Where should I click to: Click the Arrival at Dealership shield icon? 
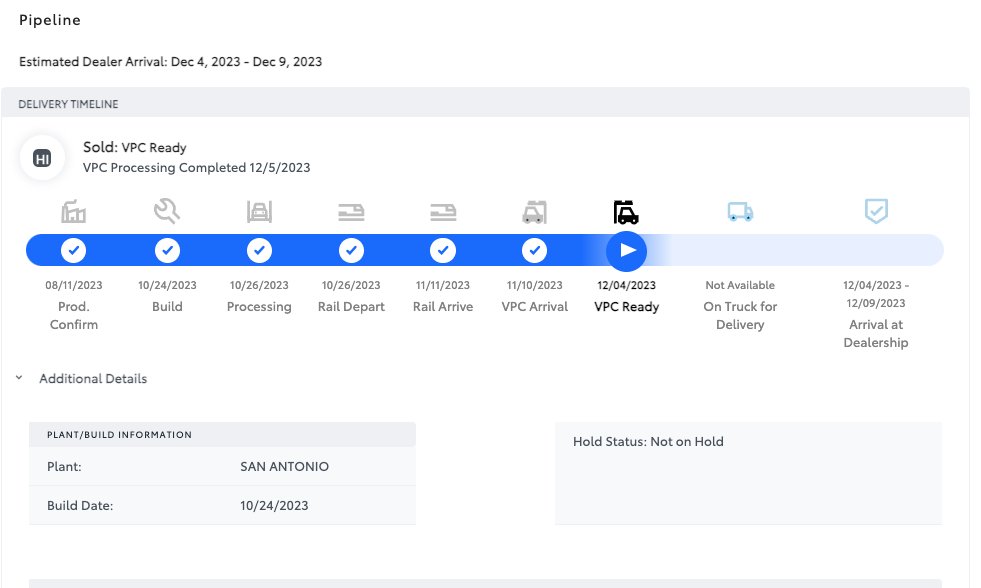pos(876,211)
